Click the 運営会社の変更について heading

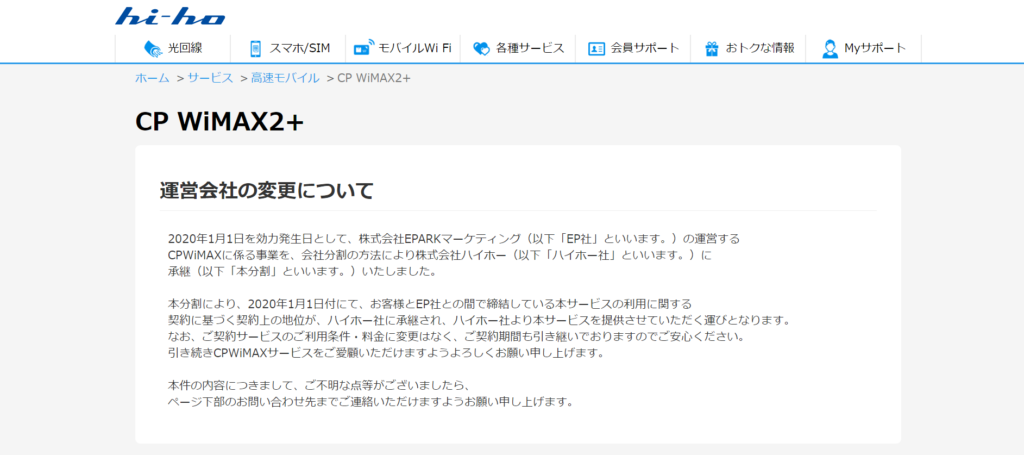266,190
